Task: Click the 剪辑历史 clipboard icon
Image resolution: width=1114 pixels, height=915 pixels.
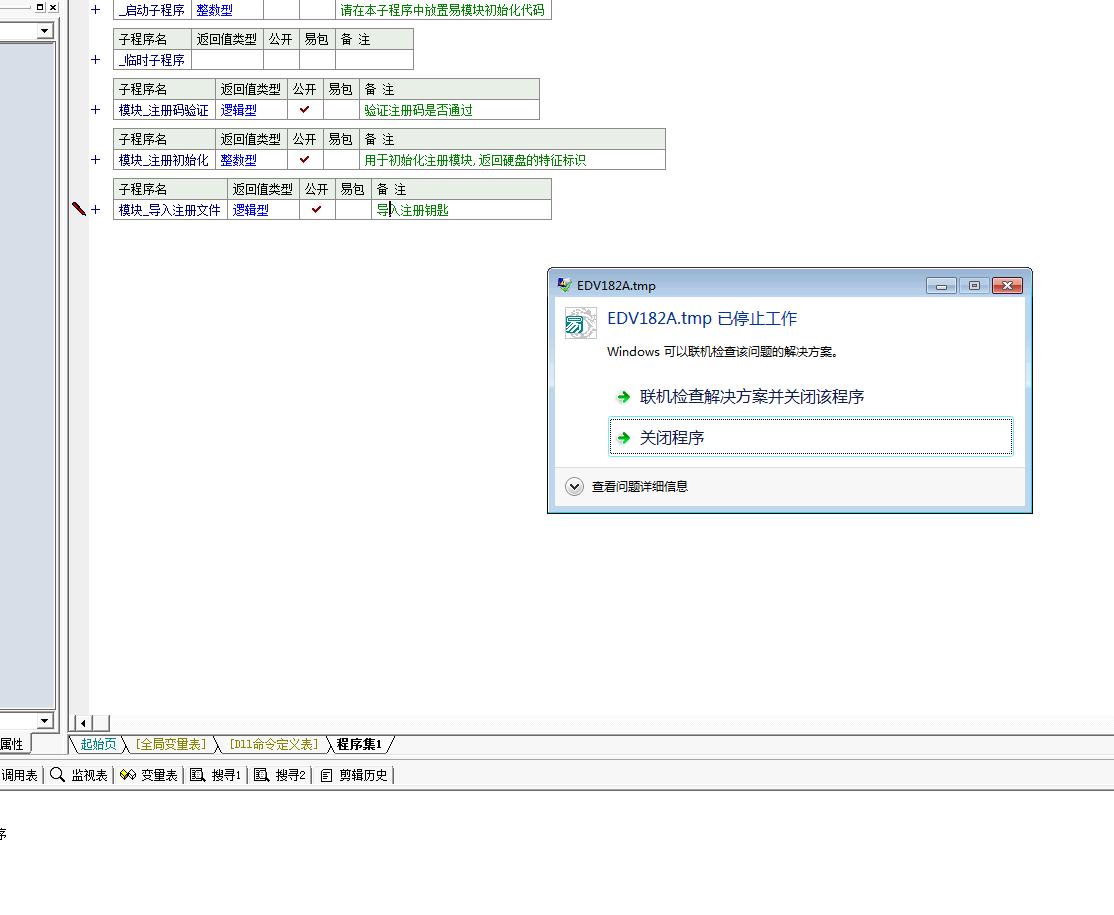Action: pyautogui.click(x=326, y=775)
